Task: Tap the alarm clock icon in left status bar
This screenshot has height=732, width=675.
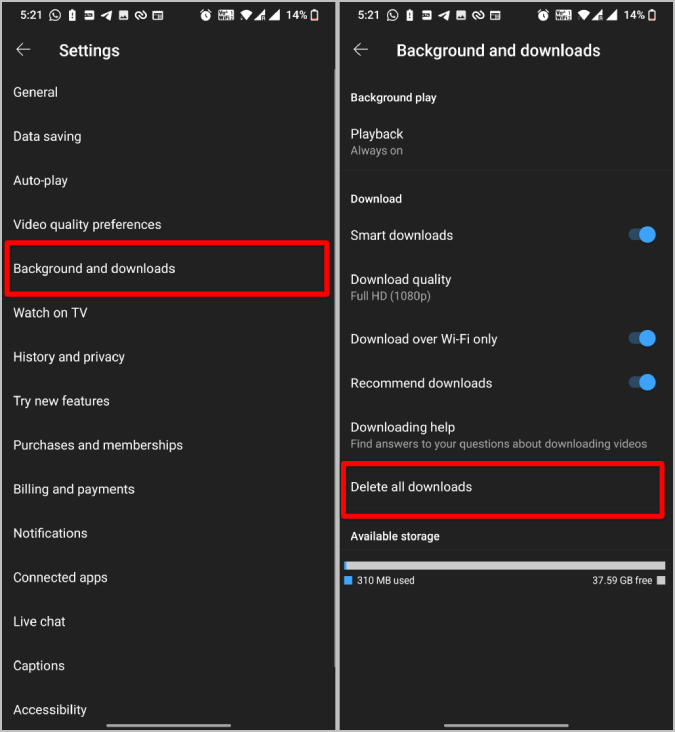Action: (x=205, y=15)
